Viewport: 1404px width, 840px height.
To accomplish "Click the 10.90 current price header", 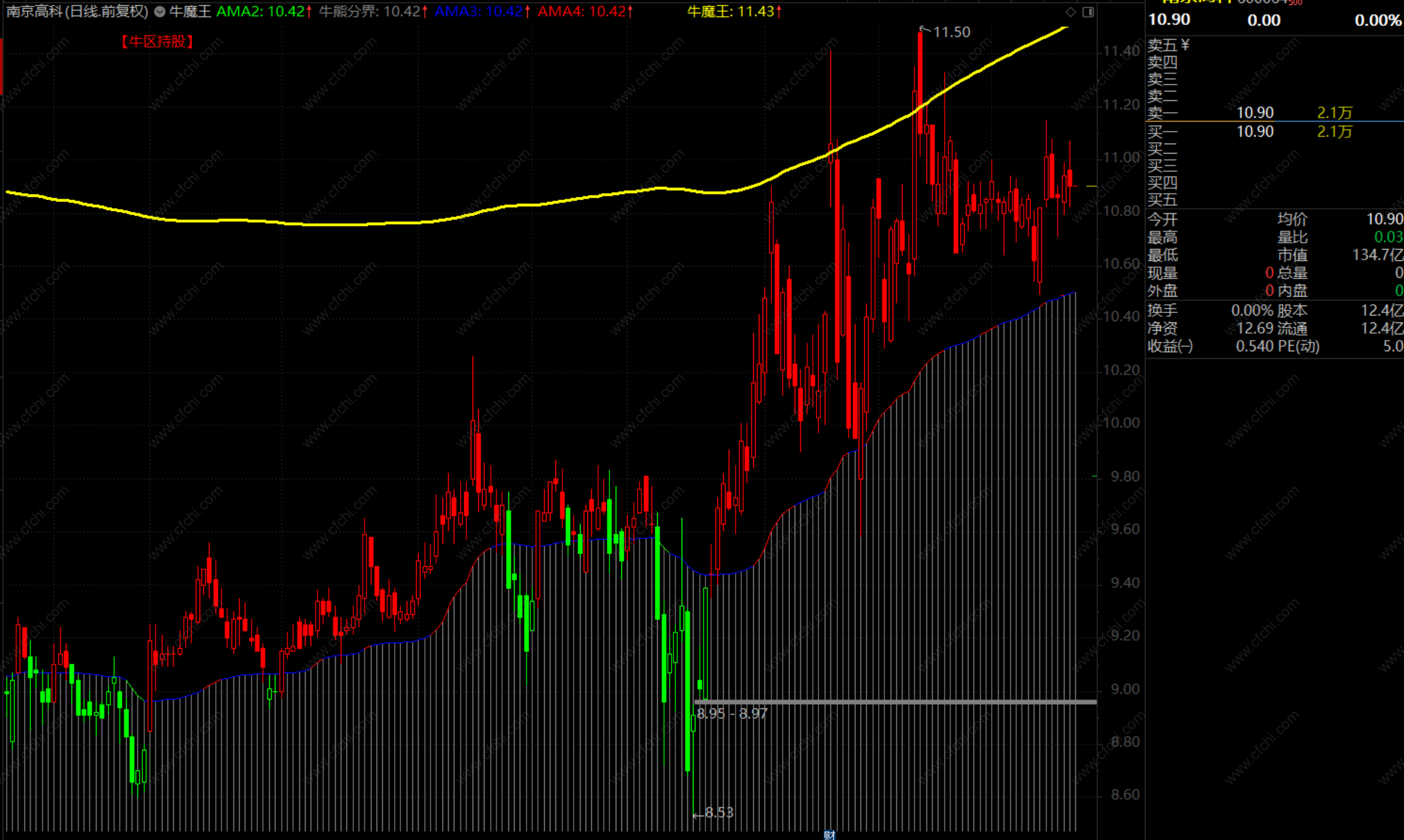I will pyautogui.click(x=1169, y=19).
